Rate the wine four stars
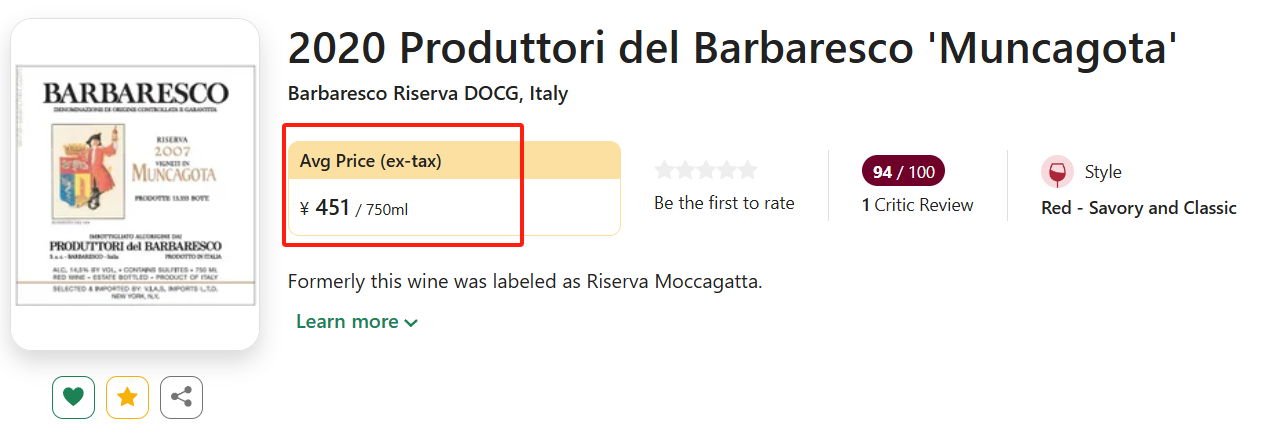The image size is (1270, 434). (727, 171)
